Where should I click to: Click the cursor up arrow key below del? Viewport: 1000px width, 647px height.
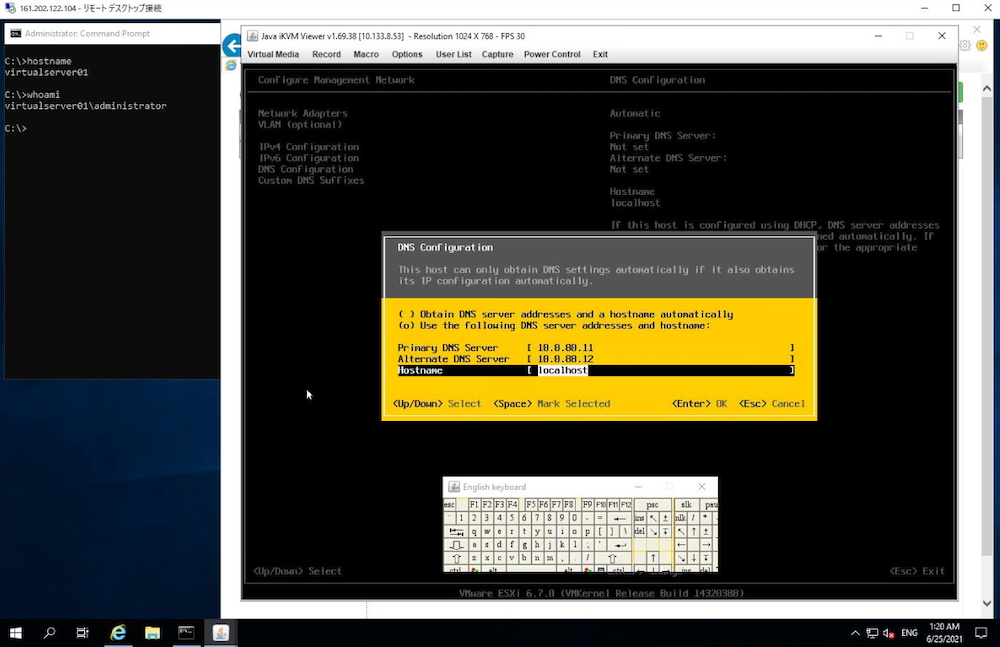pyautogui.click(x=653, y=558)
